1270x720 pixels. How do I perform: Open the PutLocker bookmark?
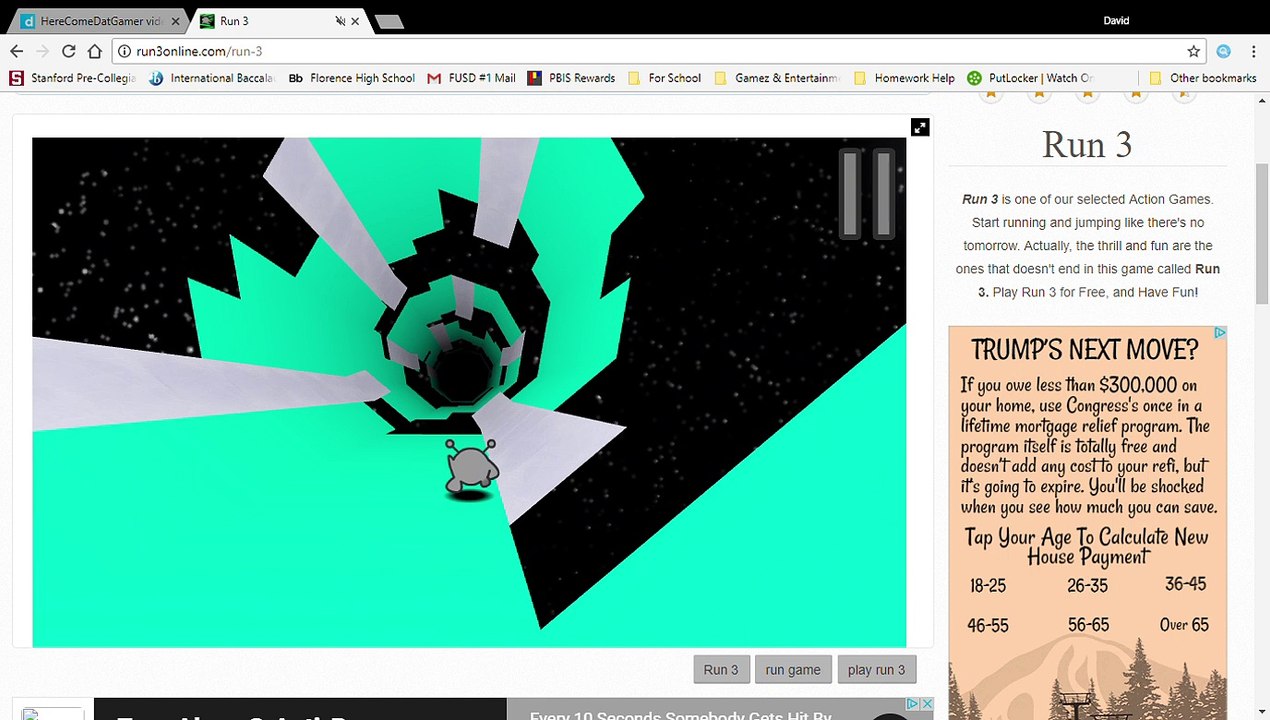pyautogui.click(x=1031, y=78)
